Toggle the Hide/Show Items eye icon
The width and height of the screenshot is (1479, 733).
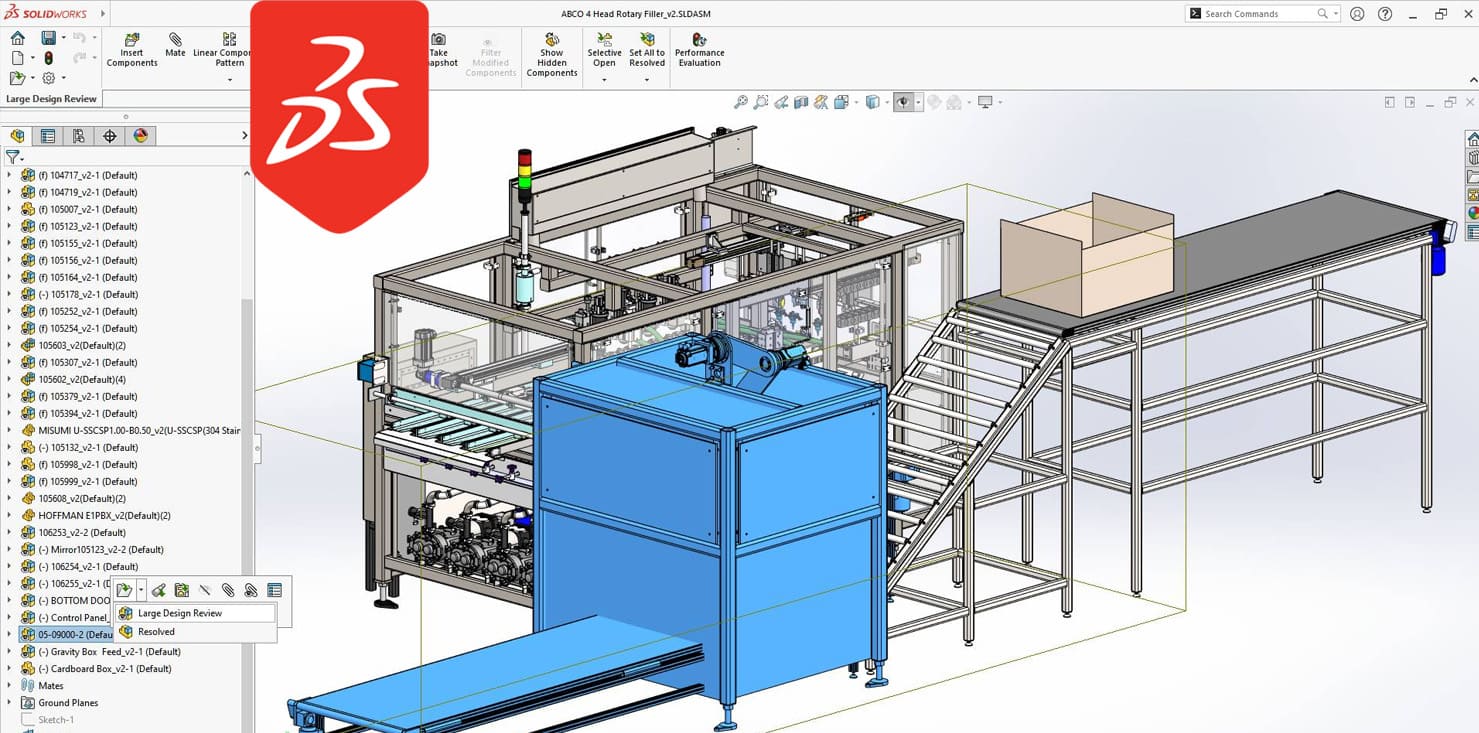pyautogui.click(x=903, y=102)
